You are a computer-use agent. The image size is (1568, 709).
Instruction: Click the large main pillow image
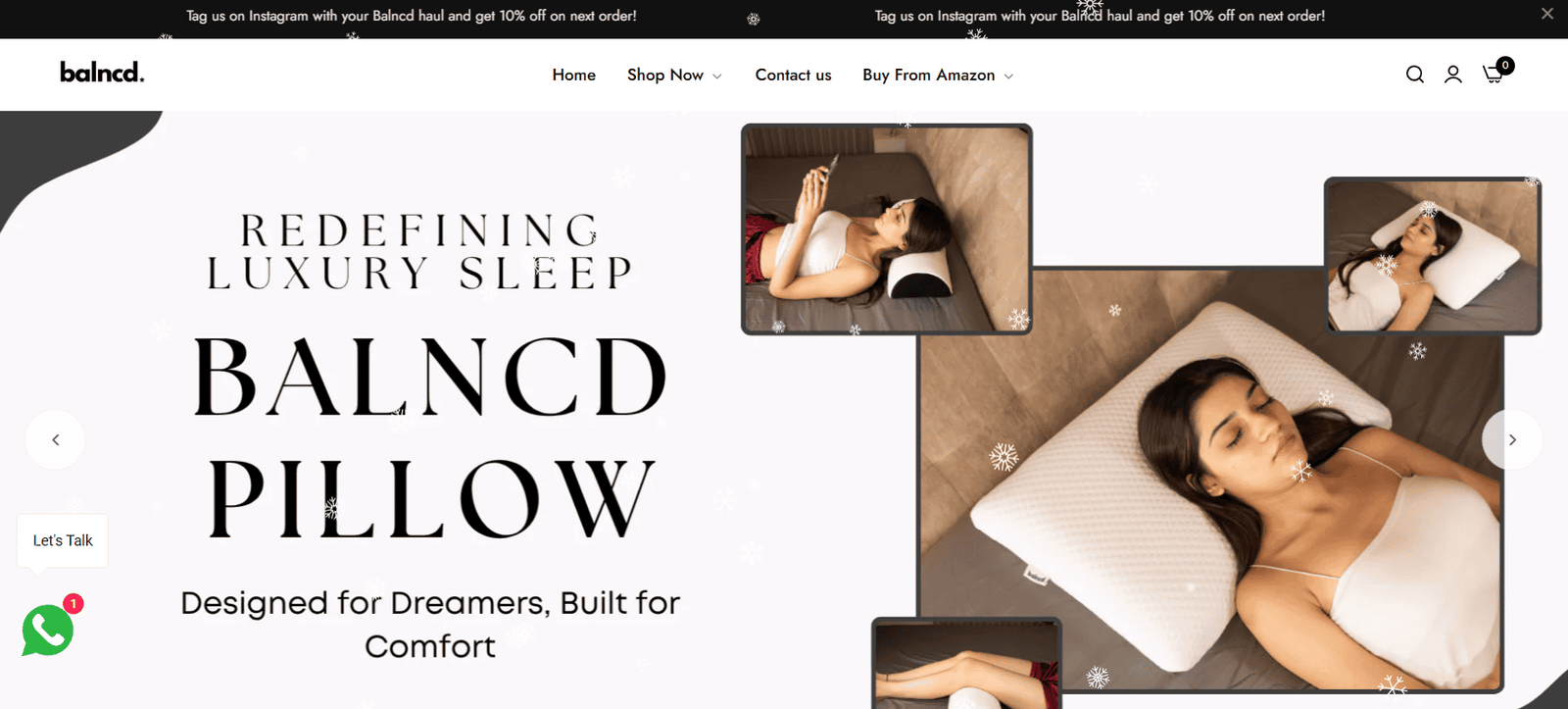[1211, 481]
